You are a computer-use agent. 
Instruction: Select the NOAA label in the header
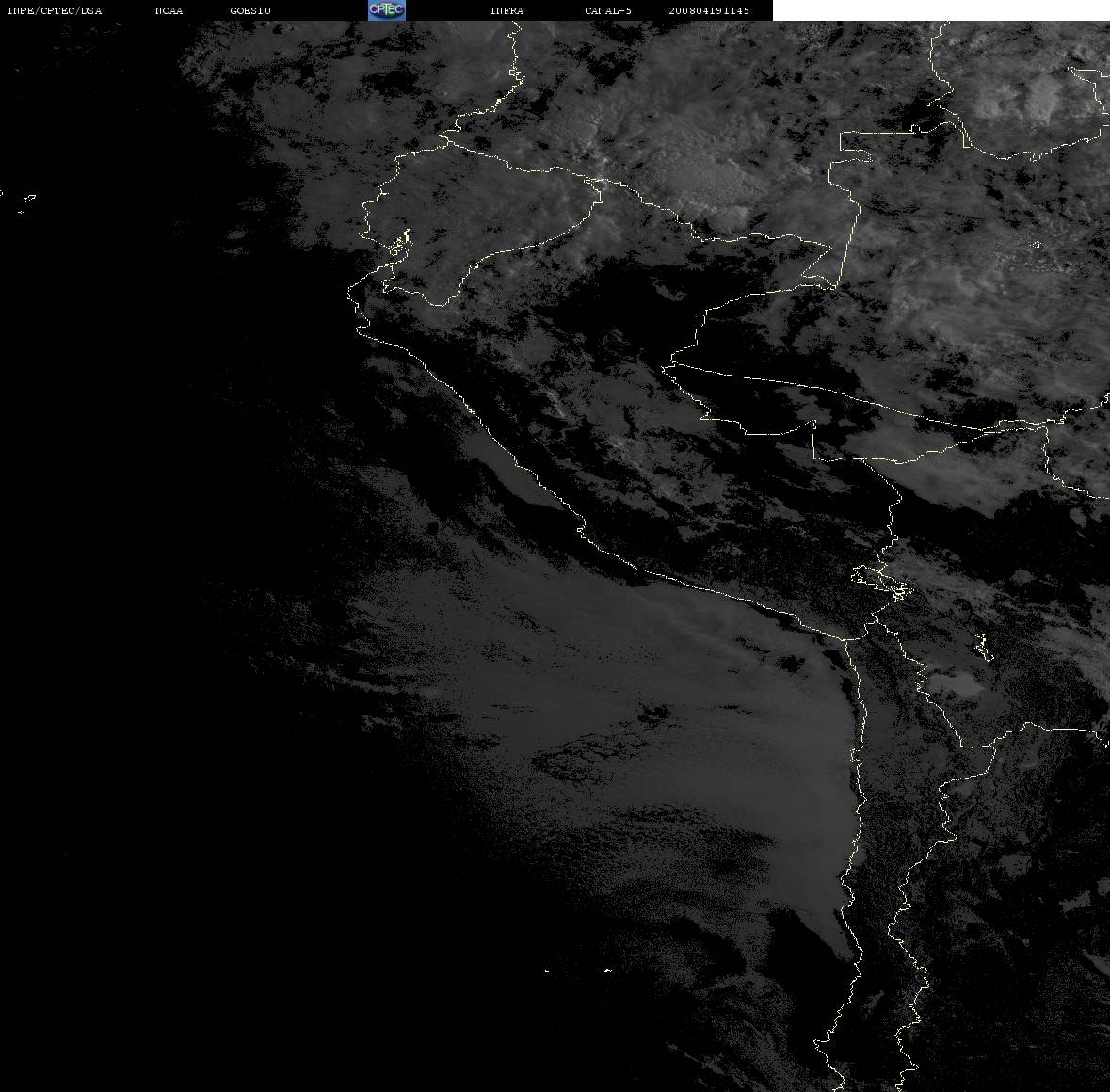pos(169,10)
